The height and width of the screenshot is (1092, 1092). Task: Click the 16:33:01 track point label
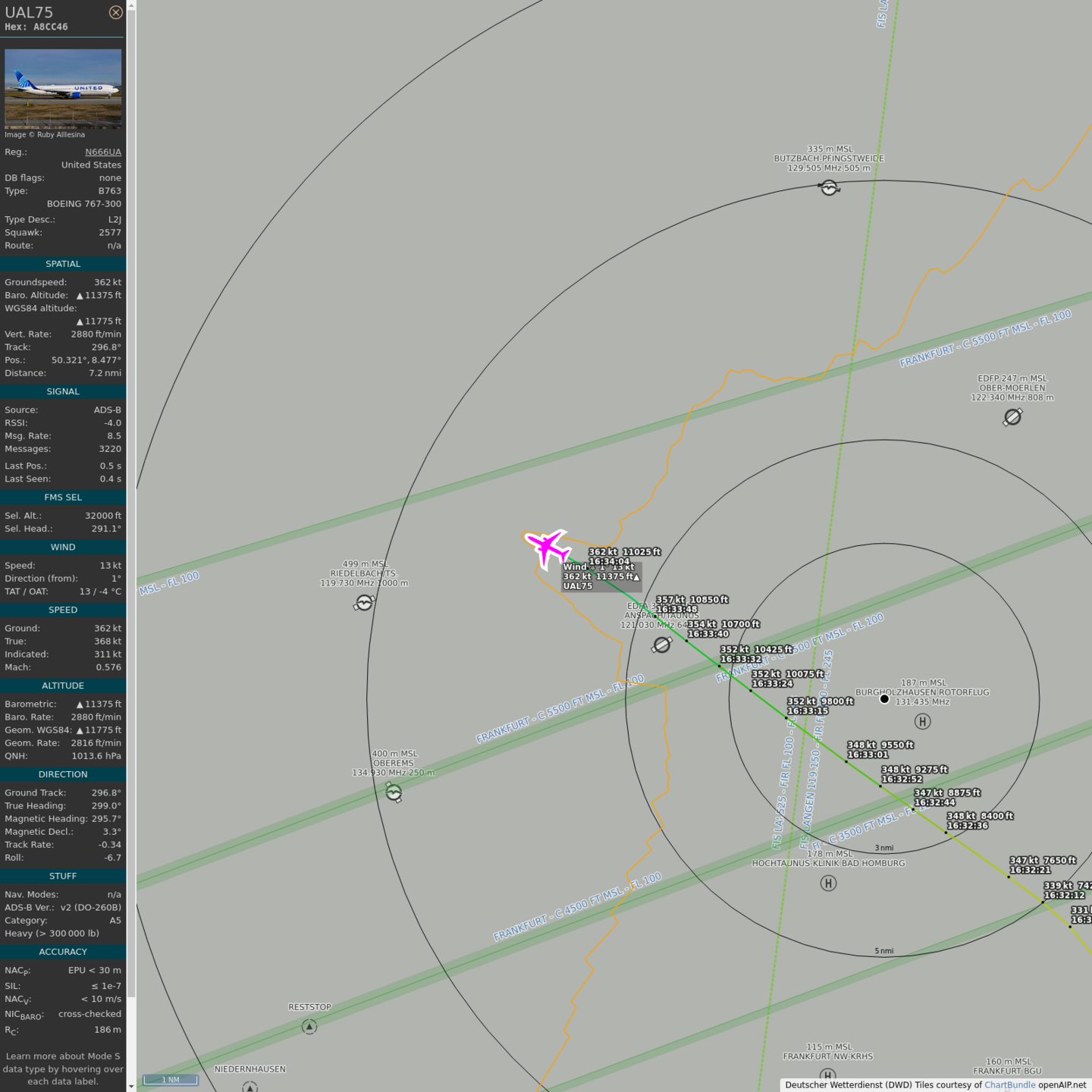868,755
